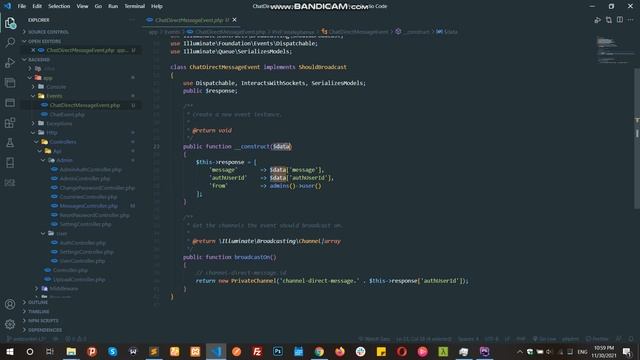
Task: Open the Manage gear icon
Action: tap(10, 324)
